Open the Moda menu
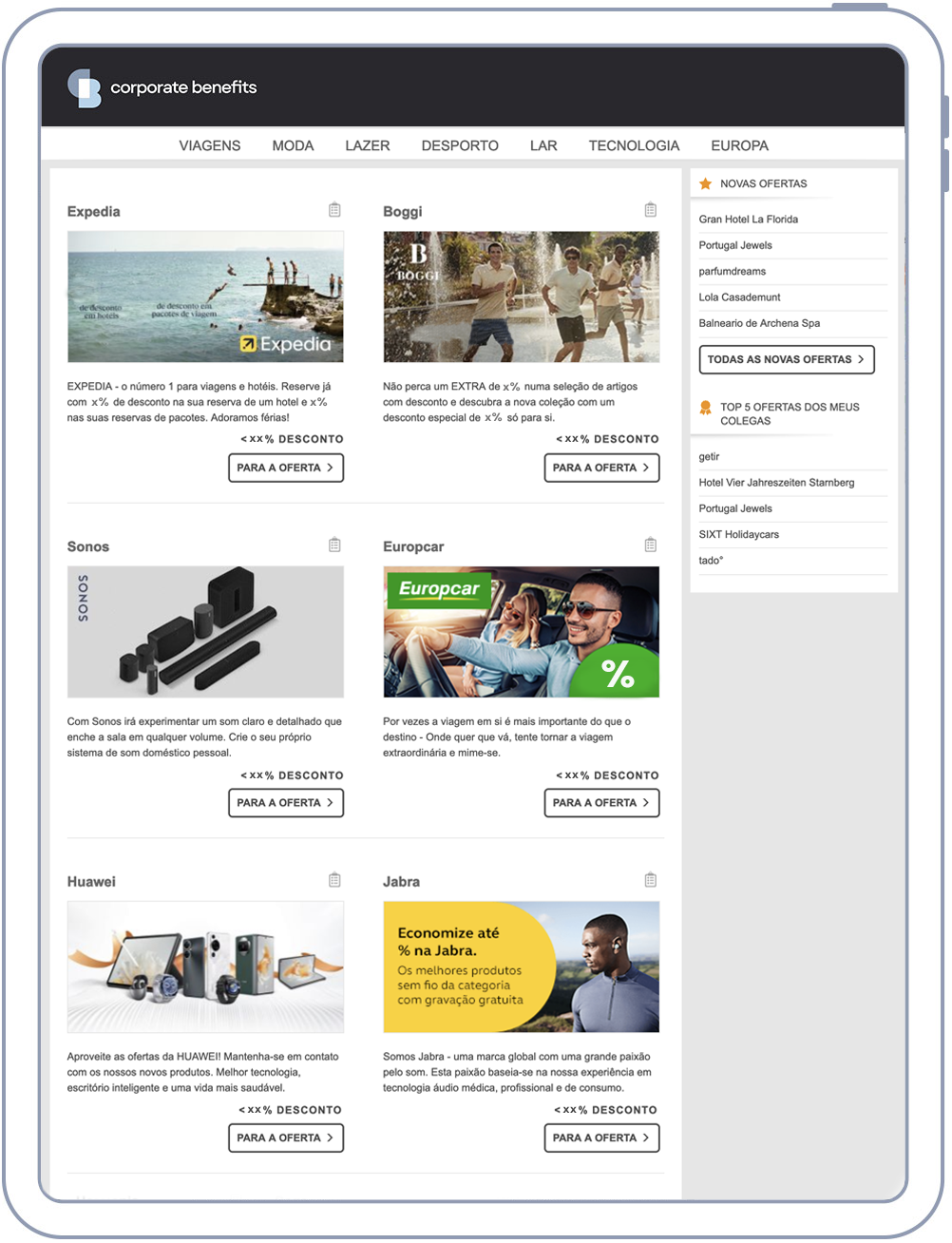 [293, 145]
